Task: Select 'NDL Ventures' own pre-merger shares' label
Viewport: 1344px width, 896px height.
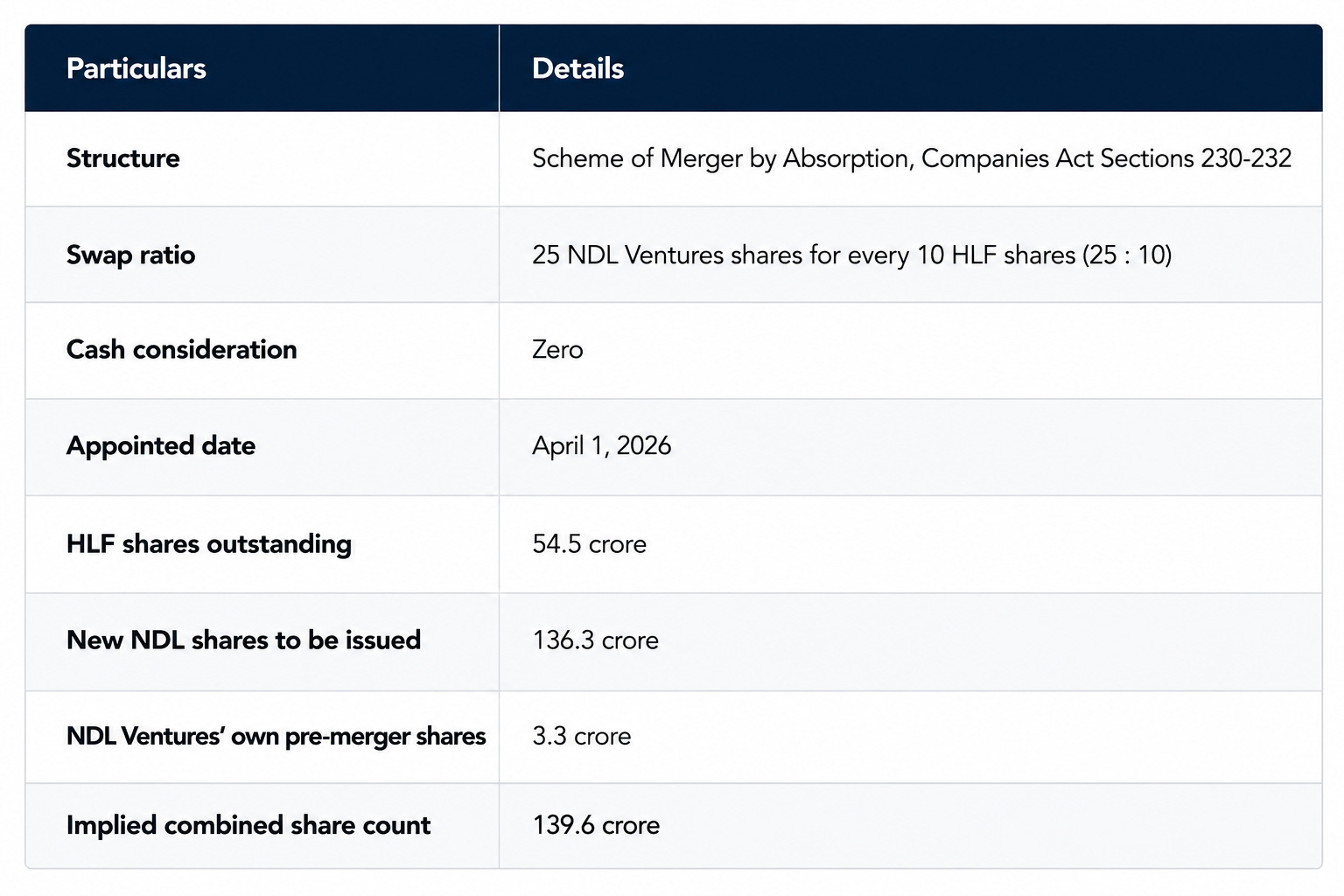Action: pyautogui.click(x=276, y=736)
